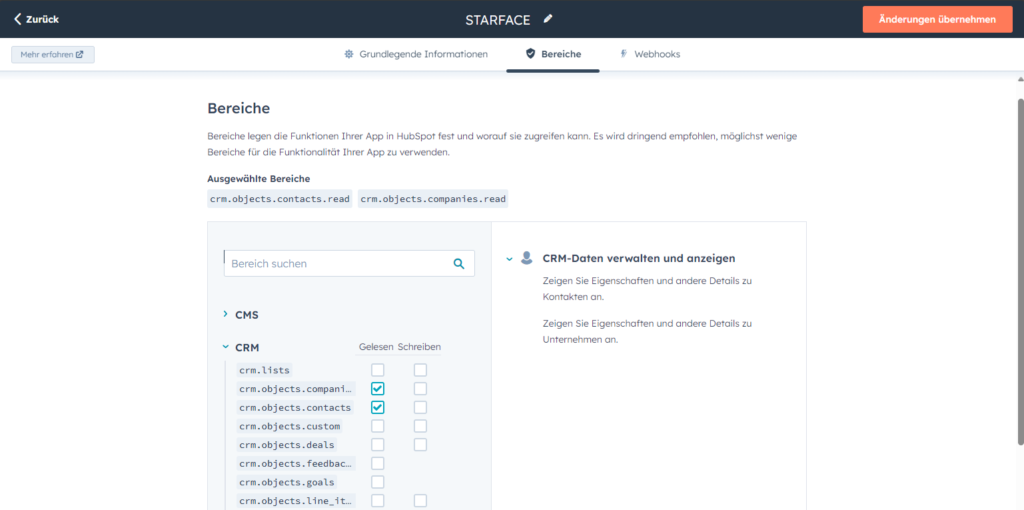Click the pencil icon next to STARFACE
This screenshot has height=510, width=1024.
point(548,19)
